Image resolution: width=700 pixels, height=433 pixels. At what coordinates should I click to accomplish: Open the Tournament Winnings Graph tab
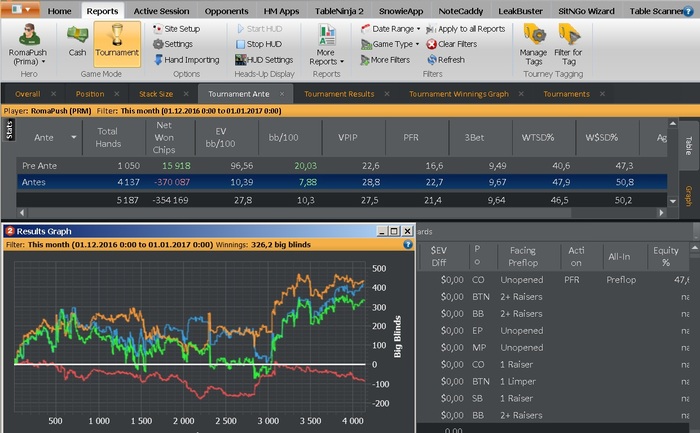pos(458,94)
